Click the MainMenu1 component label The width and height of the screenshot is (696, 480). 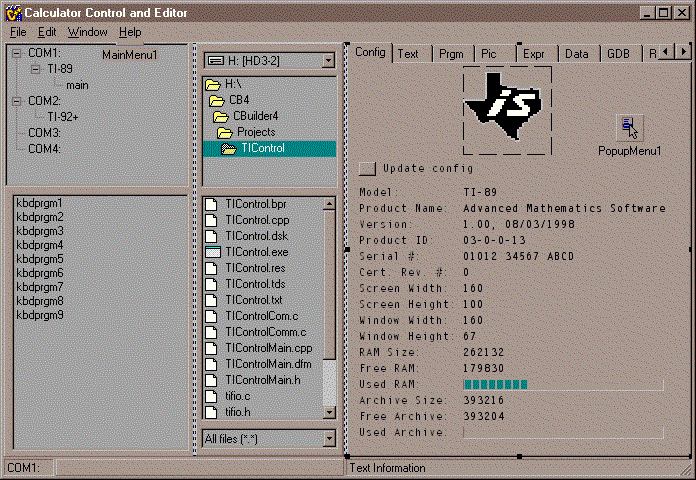click(x=130, y=55)
